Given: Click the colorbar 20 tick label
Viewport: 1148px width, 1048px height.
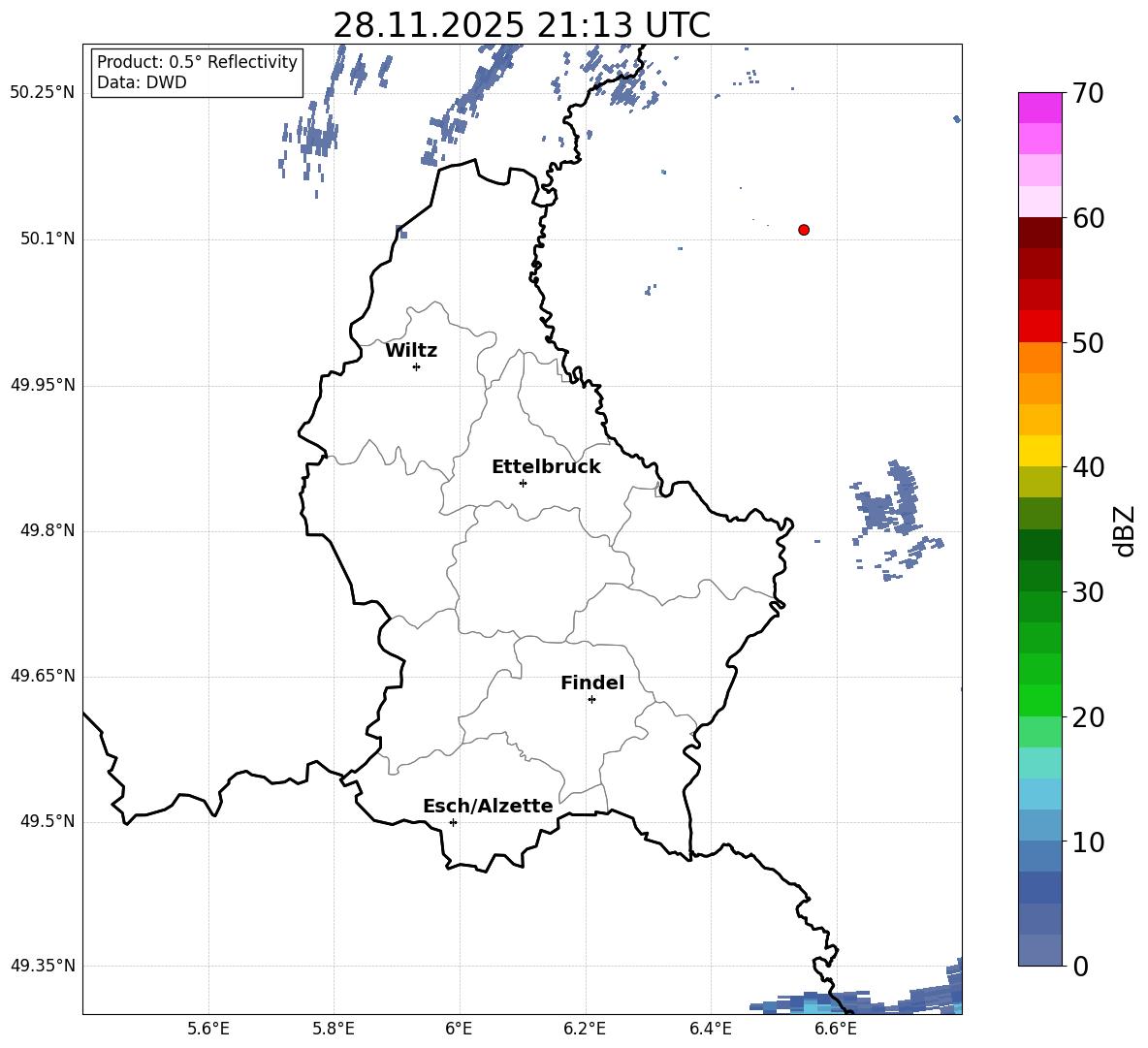Looking at the screenshot, I should click(1089, 717).
